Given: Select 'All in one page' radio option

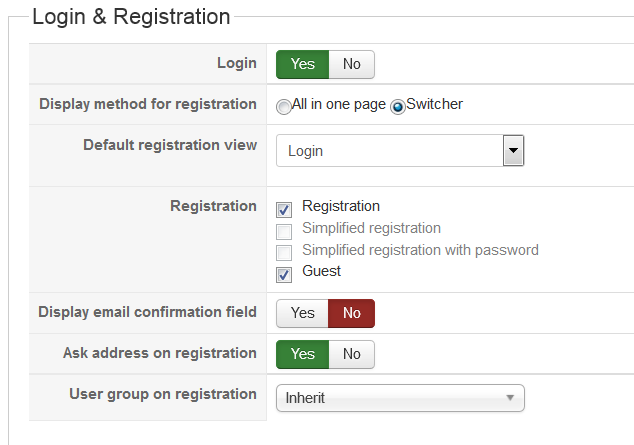Looking at the screenshot, I should click(x=285, y=106).
